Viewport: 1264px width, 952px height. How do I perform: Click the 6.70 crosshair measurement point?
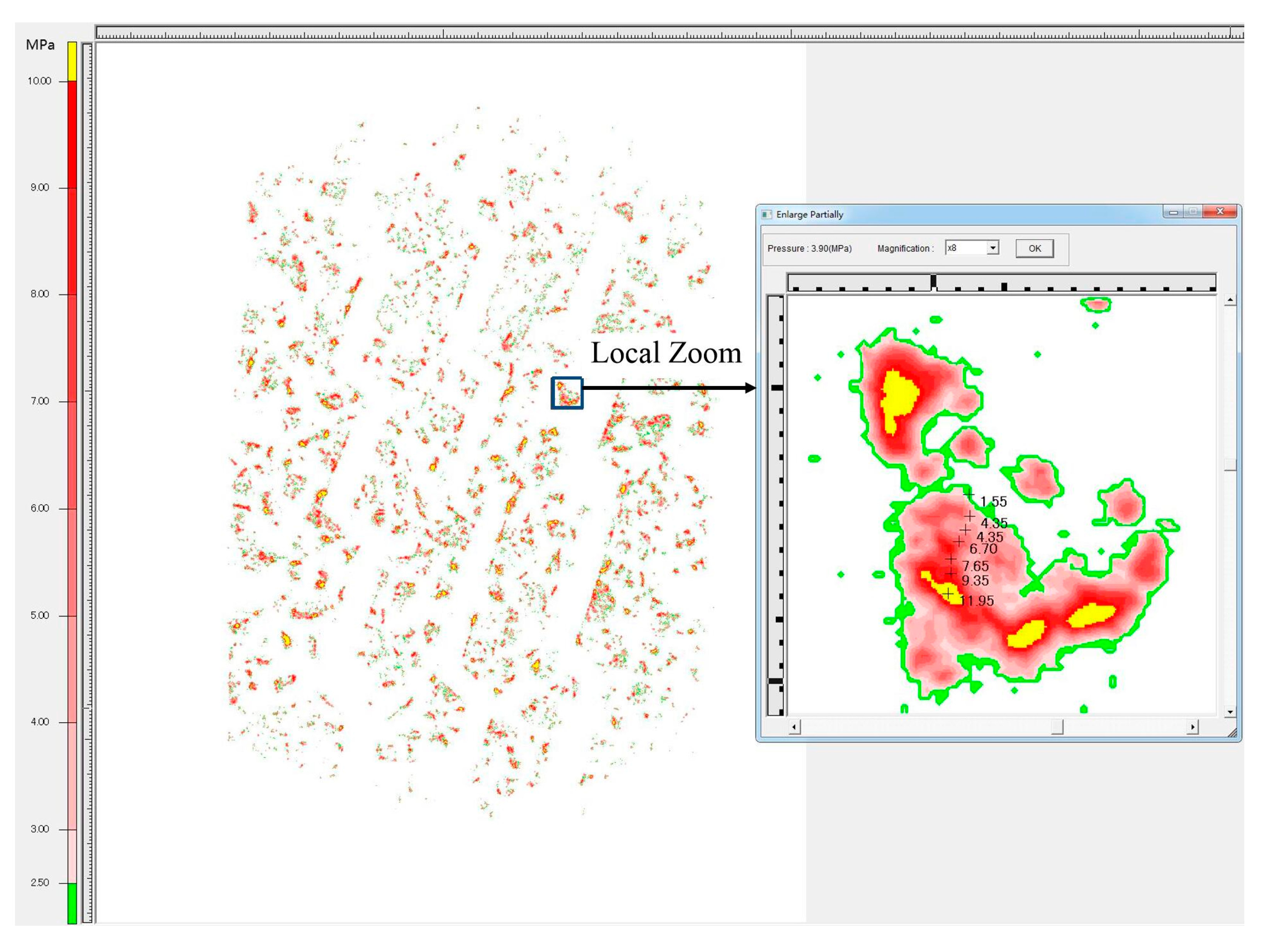coord(959,541)
